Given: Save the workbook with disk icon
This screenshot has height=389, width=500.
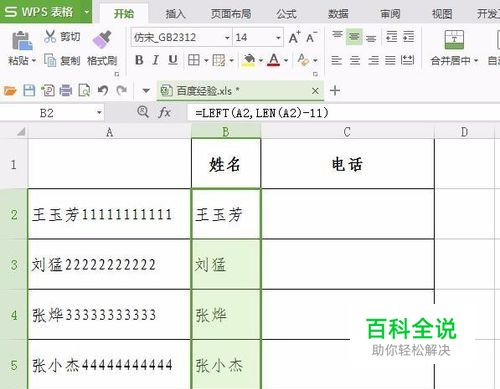Looking at the screenshot, I should (29, 90).
